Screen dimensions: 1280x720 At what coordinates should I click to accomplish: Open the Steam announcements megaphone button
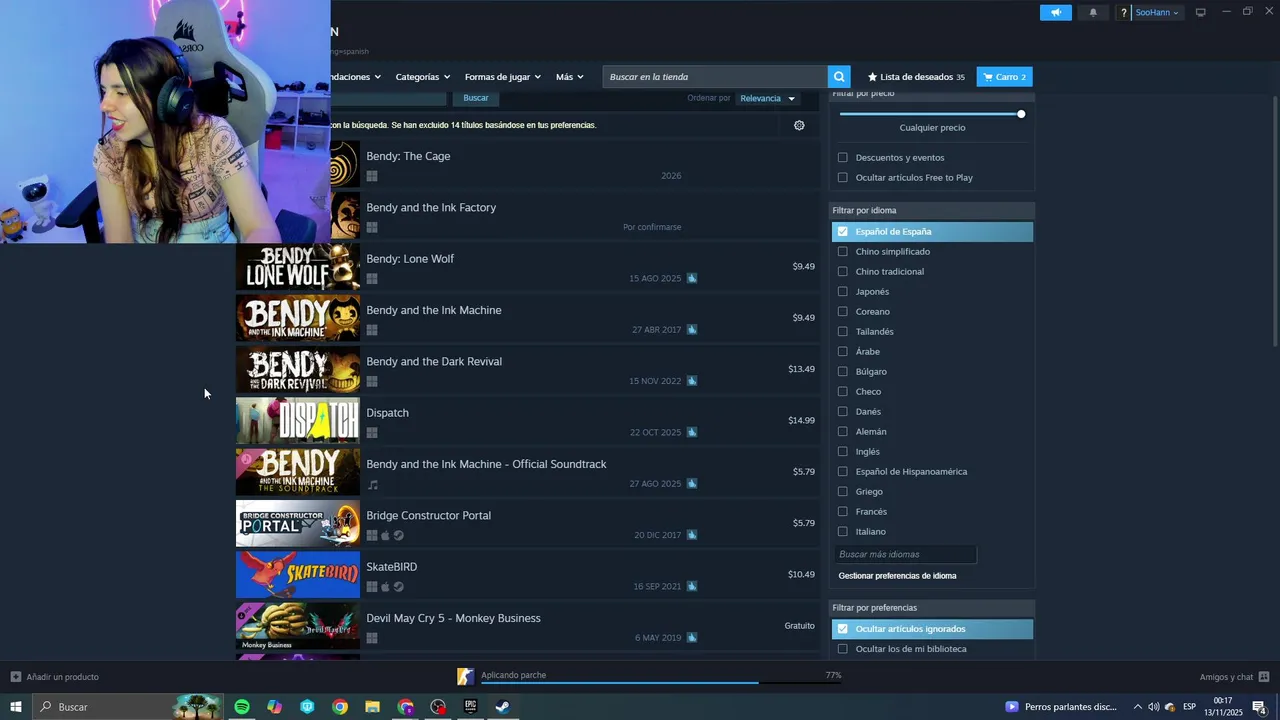pyautogui.click(x=1055, y=13)
